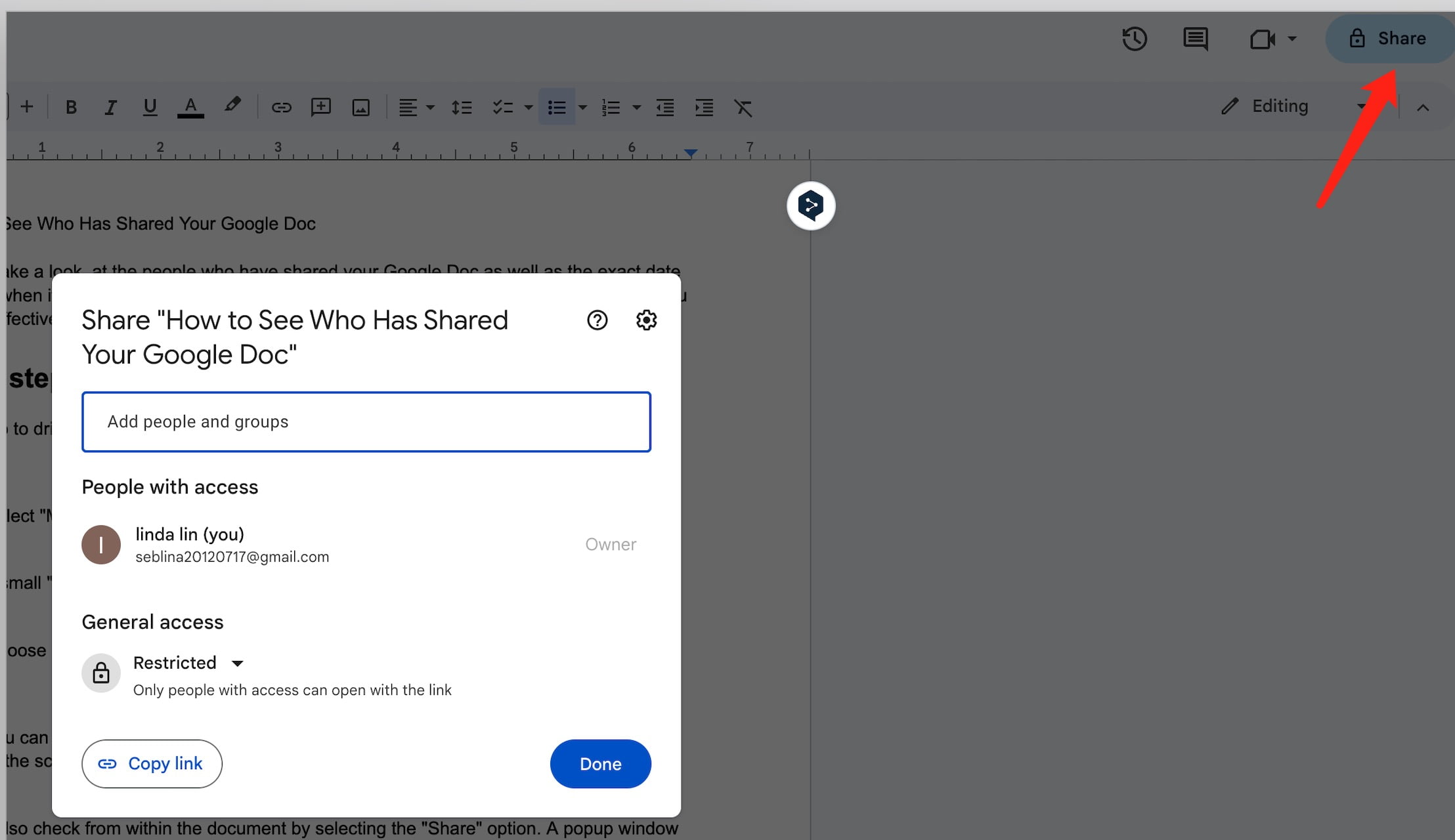The width and height of the screenshot is (1455, 840).
Task: Click the floating hexagon extension icon
Action: pos(811,205)
